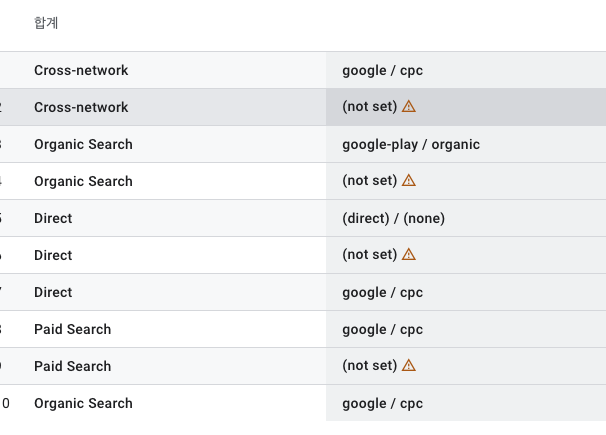Select google / cpc in Paid Search row
The image size is (606, 435).
coord(383,330)
